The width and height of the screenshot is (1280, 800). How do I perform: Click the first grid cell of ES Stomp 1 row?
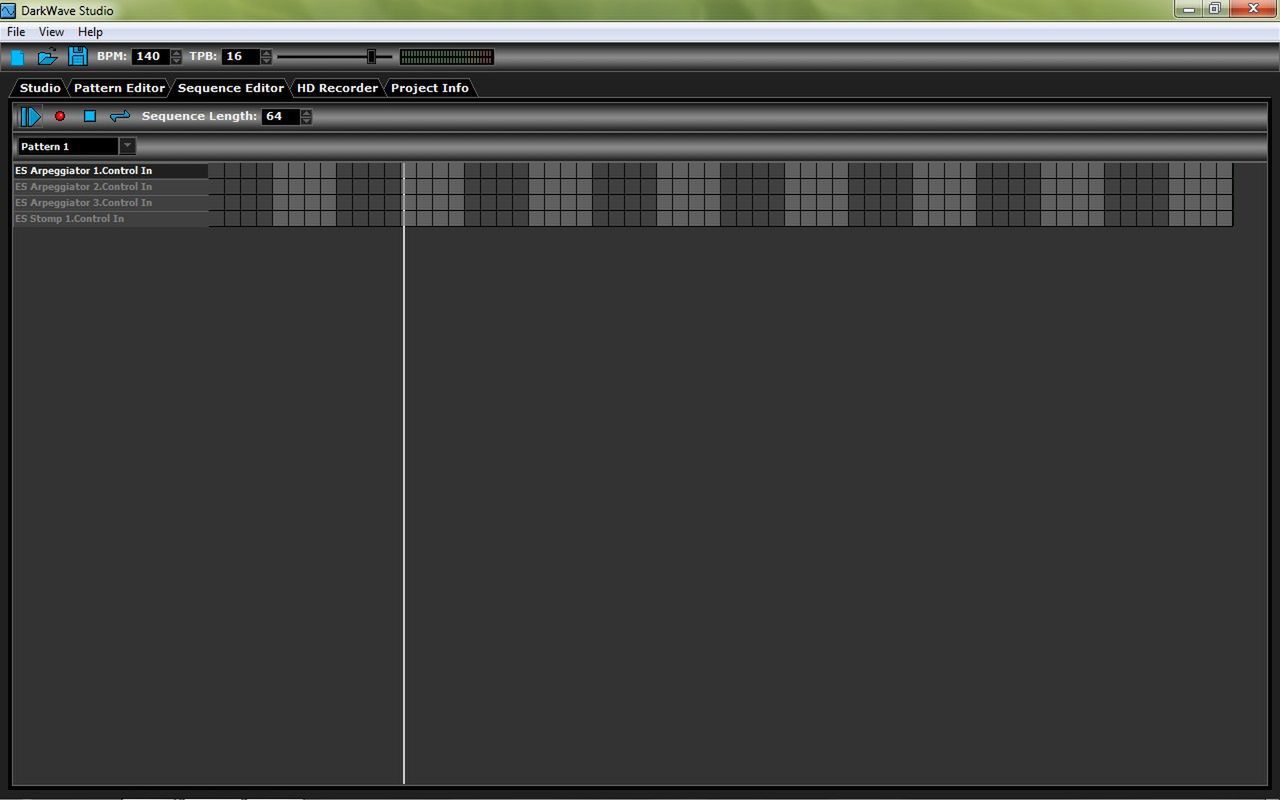coord(217,219)
